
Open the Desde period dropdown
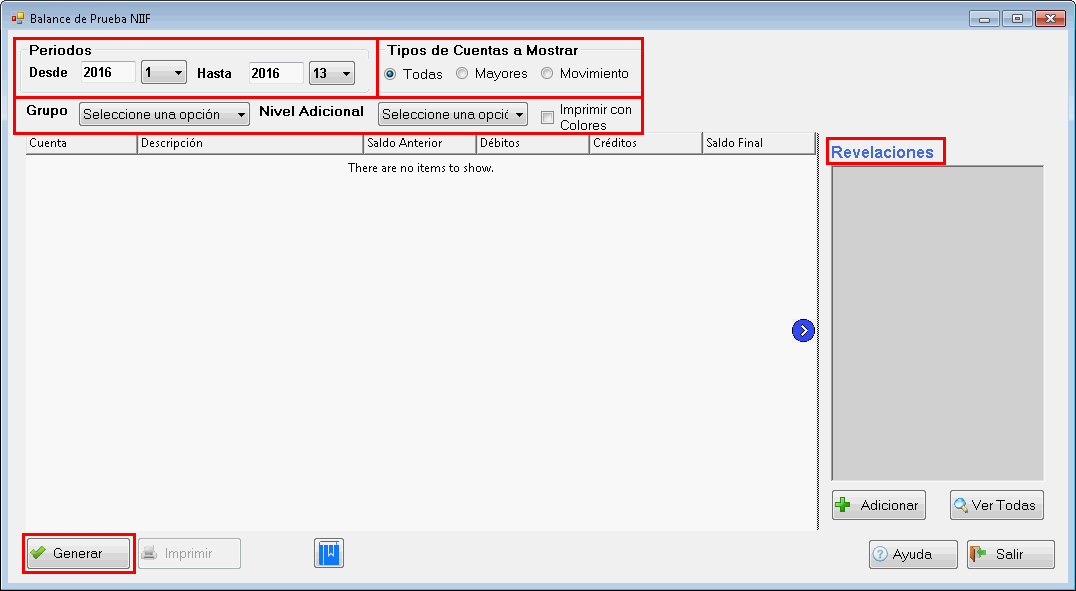click(164, 73)
